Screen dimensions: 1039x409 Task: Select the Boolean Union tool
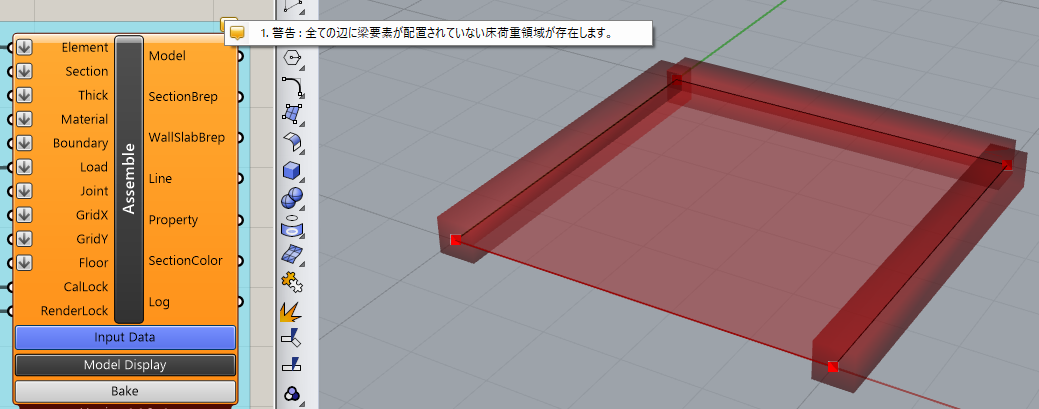click(293, 198)
